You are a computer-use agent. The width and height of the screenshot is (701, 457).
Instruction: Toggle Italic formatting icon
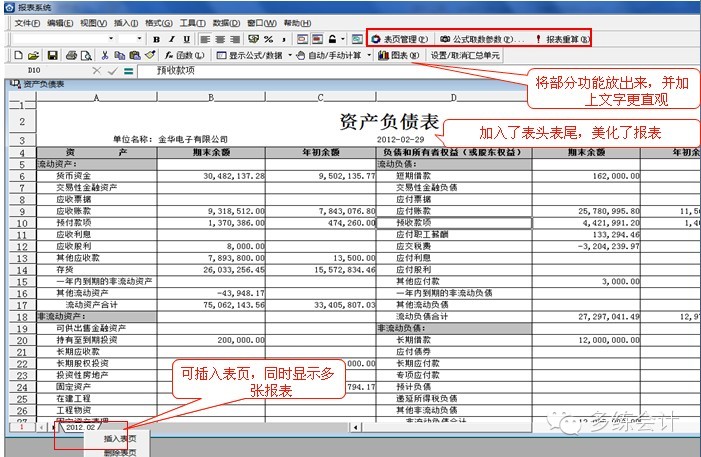[172, 39]
